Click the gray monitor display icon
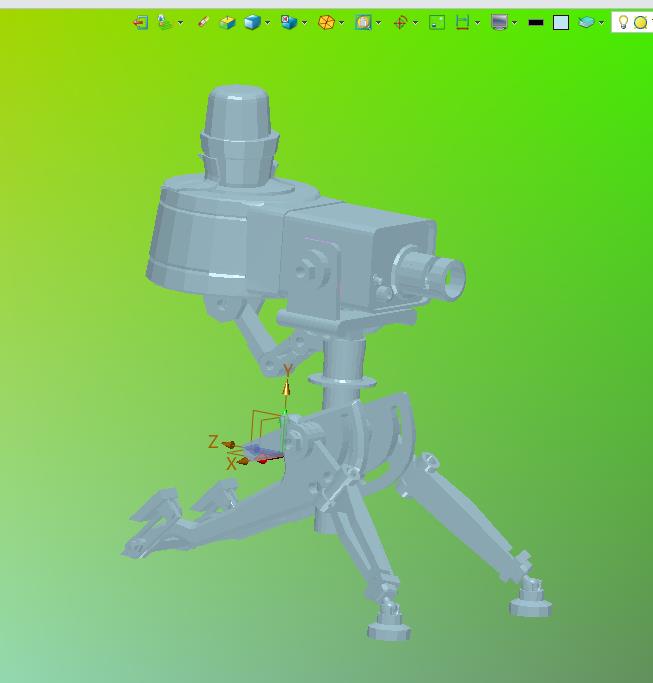Viewport: 653px width, 683px height. (x=499, y=22)
